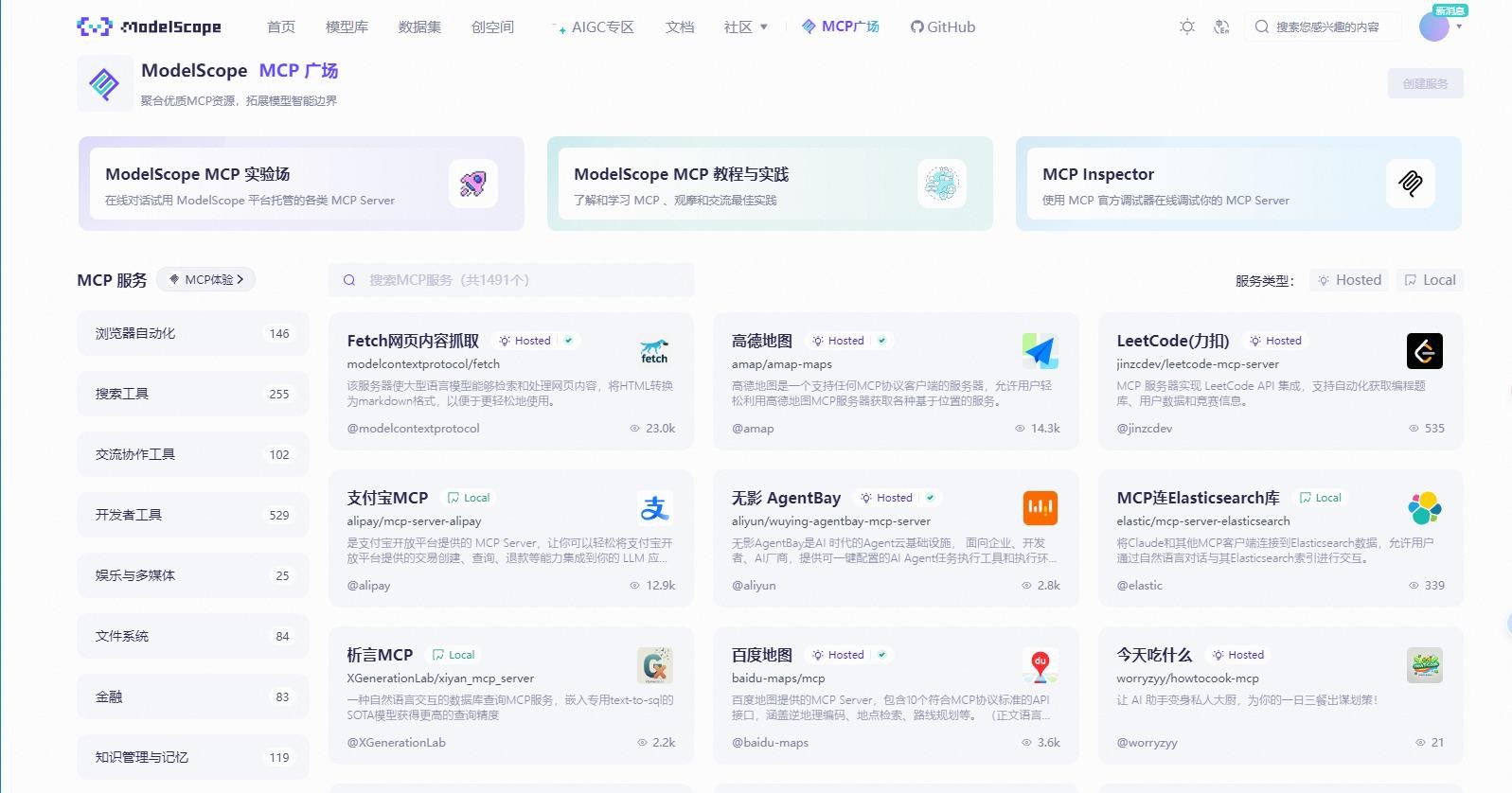Open LeetCode(力扣) service title

(x=1173, y=341)
